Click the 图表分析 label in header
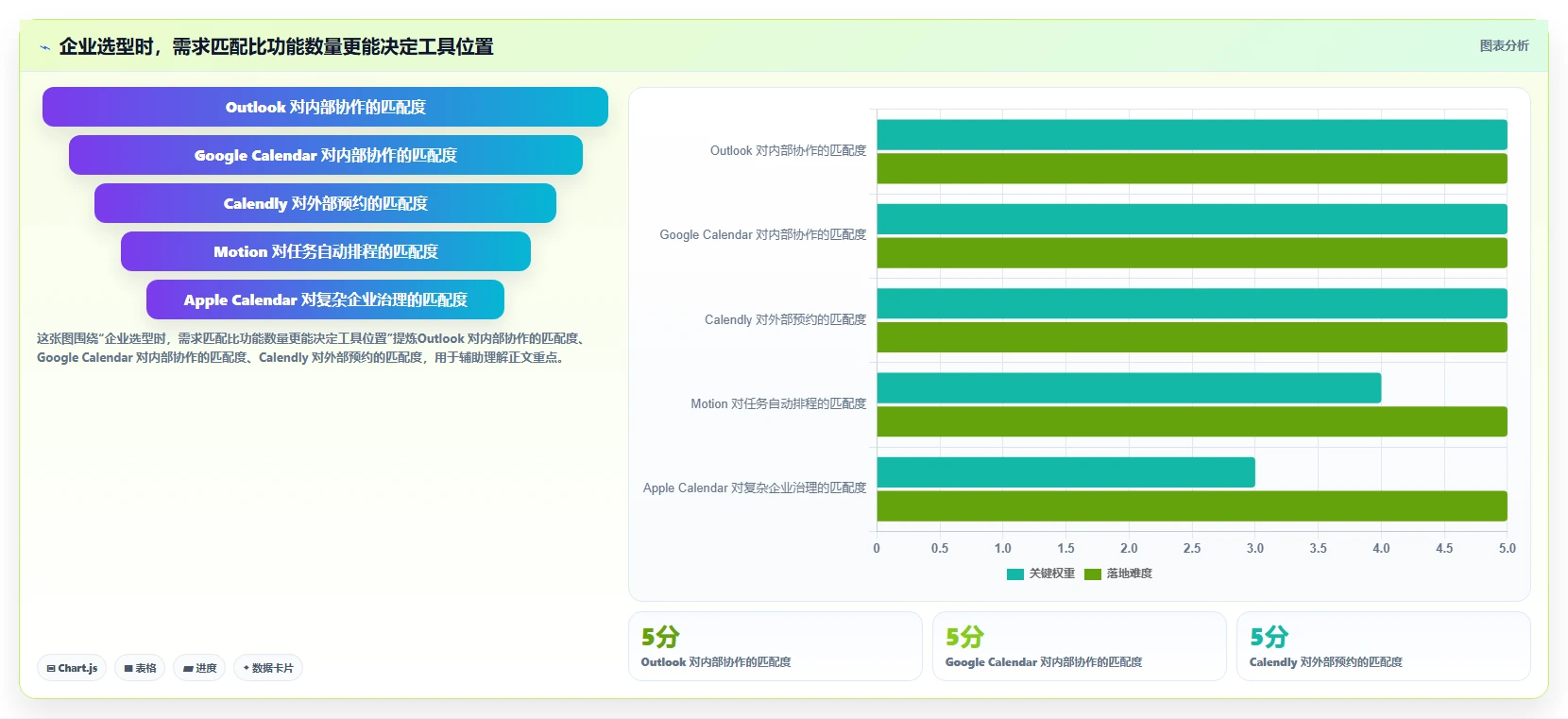The image size is (1568, 719). pos(1504,45)
